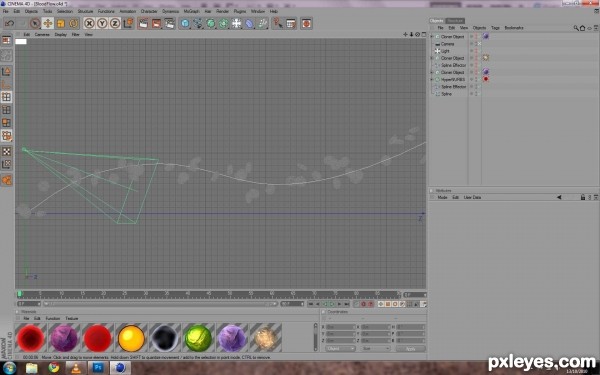Activate the Rotate tool
Viewport: 600px width, 375px height.
point(73,23)
